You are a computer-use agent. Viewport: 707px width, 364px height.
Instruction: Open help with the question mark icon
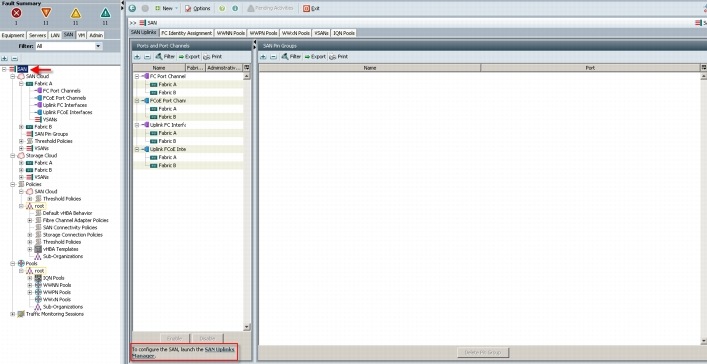pos(222,8)
